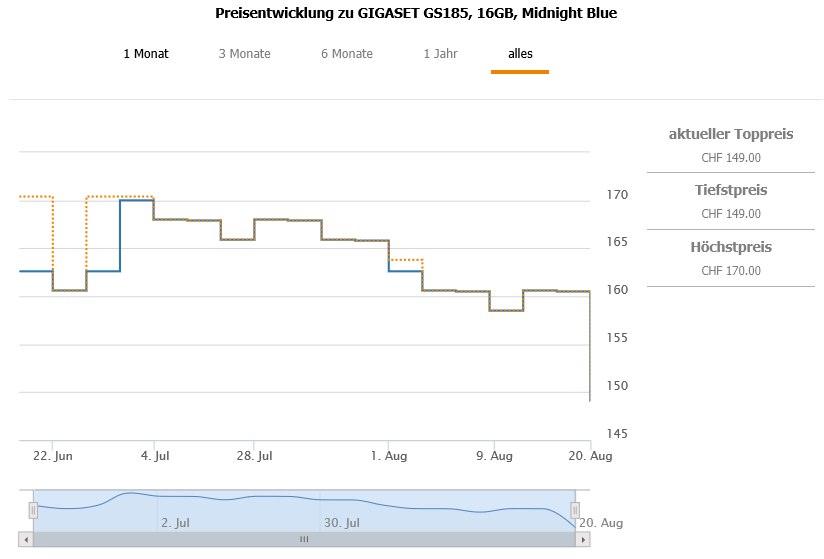Screen dimensions: 824x559
Task: Click the 28. Jul x-axis label
Action: pos(256,456)
